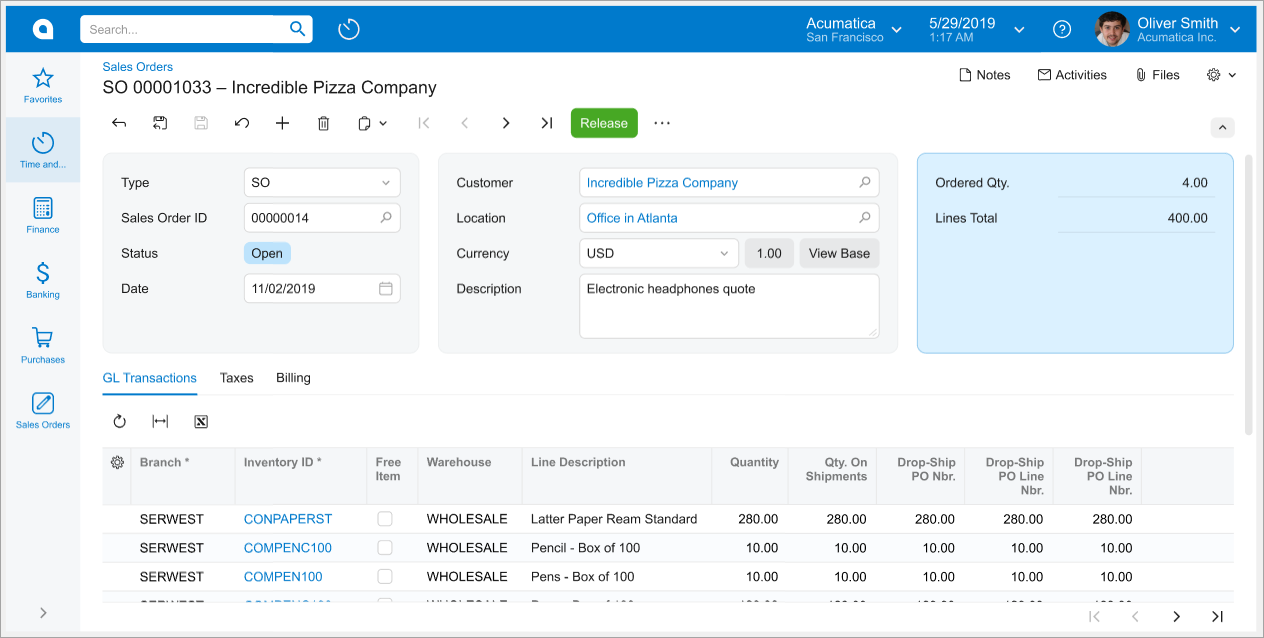The height and width of the screenshot is (638, 1264).
Task: Open the CONPAPERST inventory link
Action: [x=288, y=519]
